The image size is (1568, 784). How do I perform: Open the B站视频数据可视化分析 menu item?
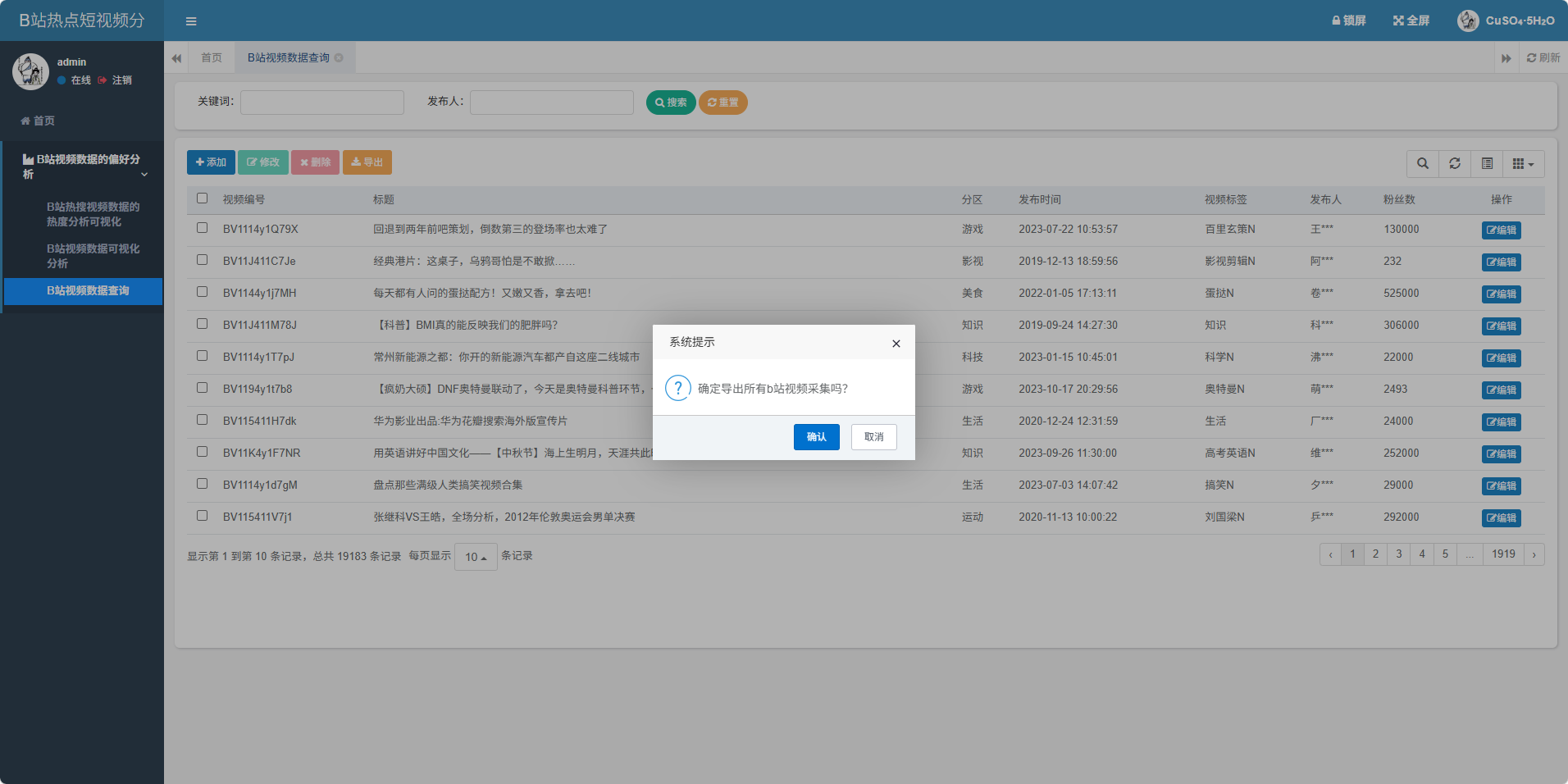[93, 256]
